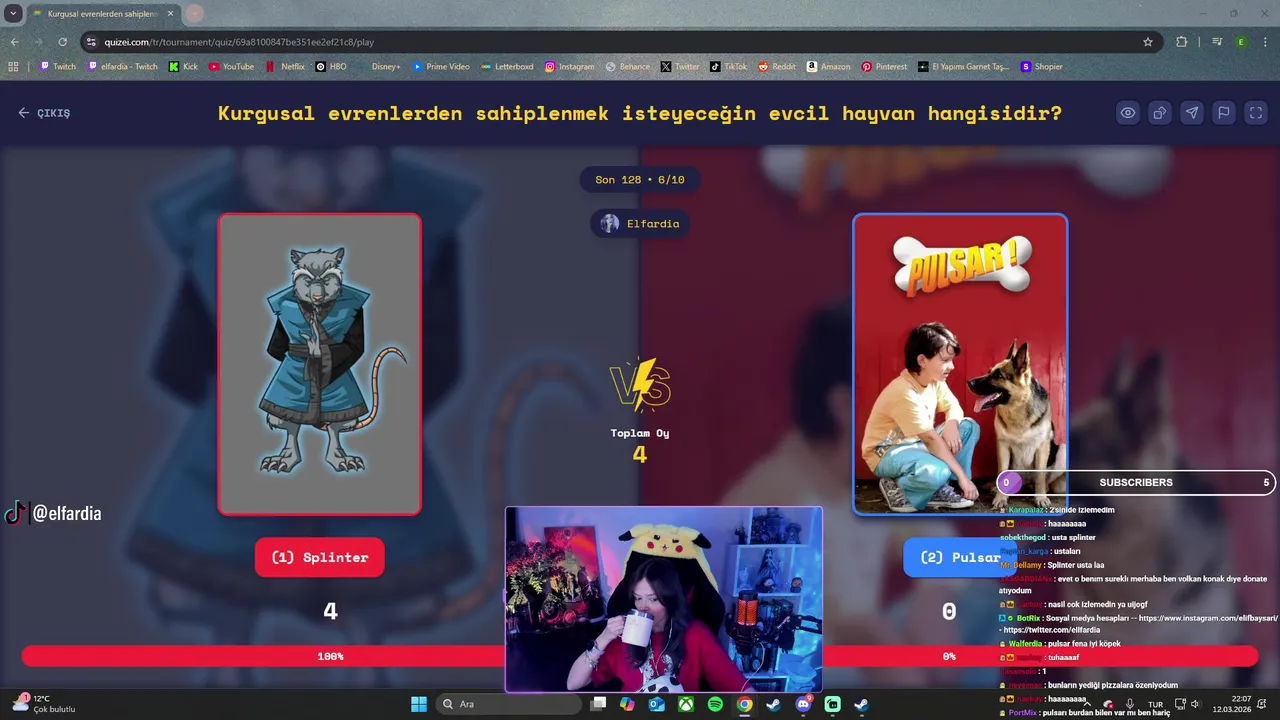Open Discord from the taskbar
The image size is (1280, 720).
(x=803, y=704)
